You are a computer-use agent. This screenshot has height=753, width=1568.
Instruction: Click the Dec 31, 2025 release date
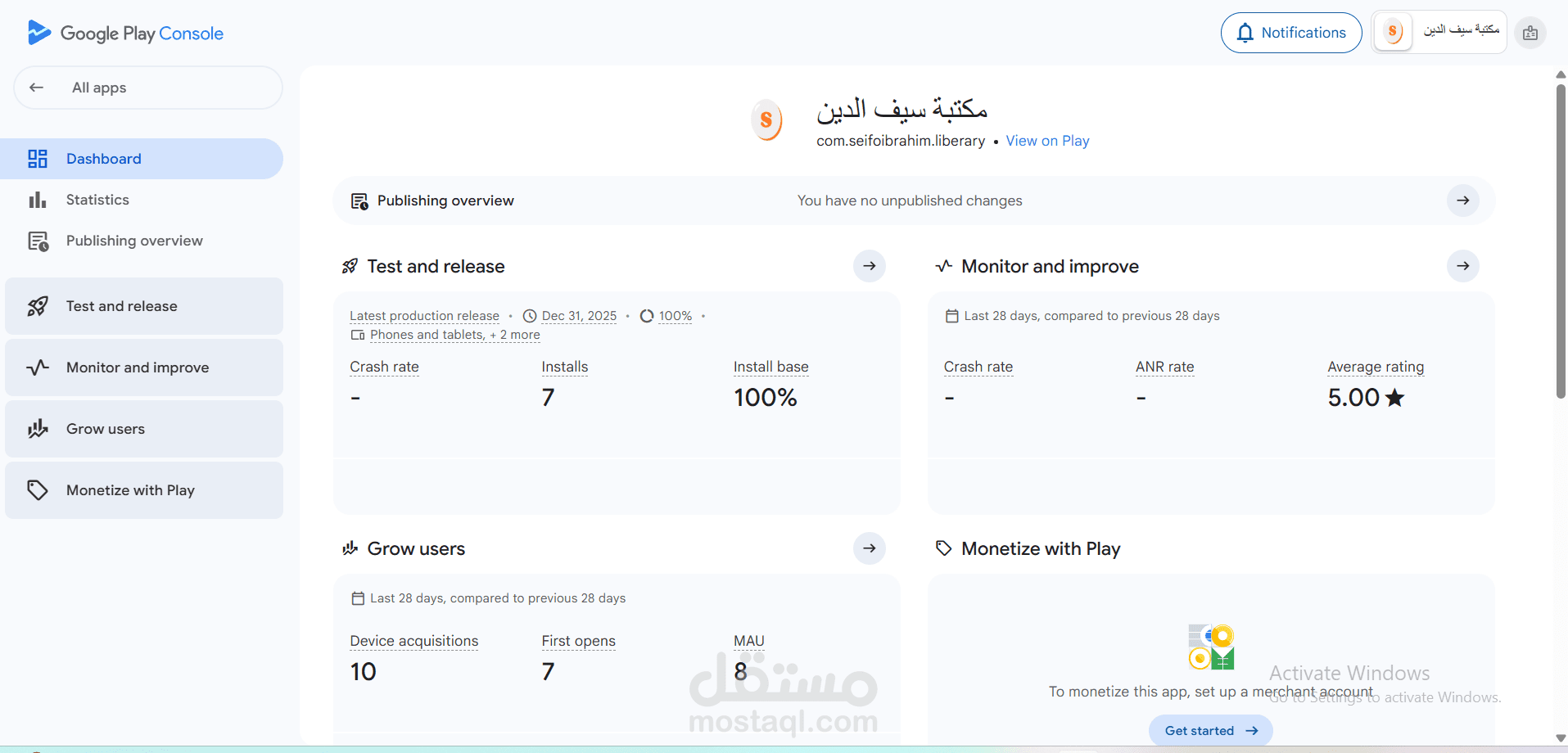pyautogui.click(x=579, y=316)
